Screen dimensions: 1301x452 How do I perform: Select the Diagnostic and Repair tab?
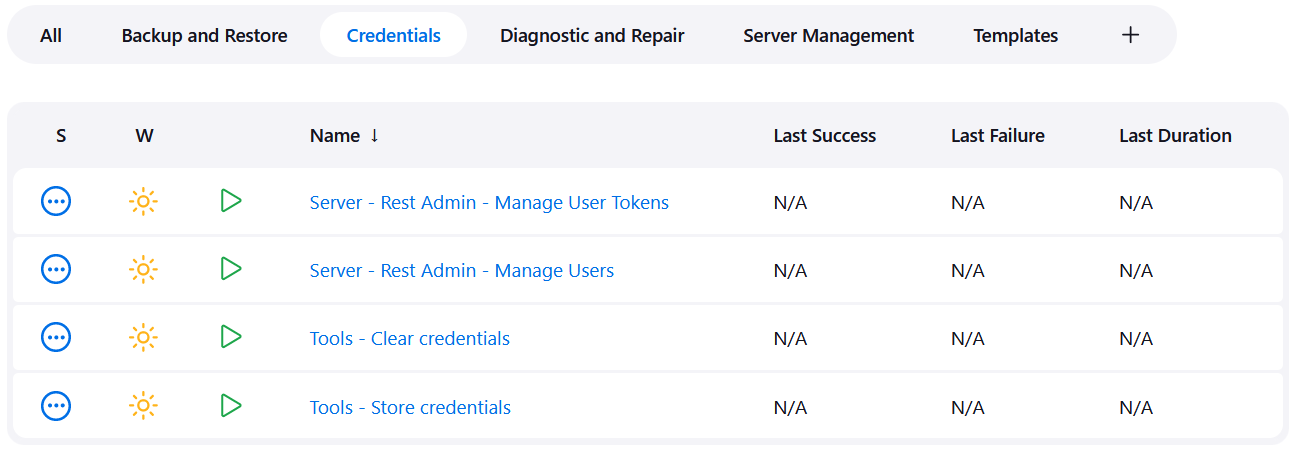click(x=592, y=36)
